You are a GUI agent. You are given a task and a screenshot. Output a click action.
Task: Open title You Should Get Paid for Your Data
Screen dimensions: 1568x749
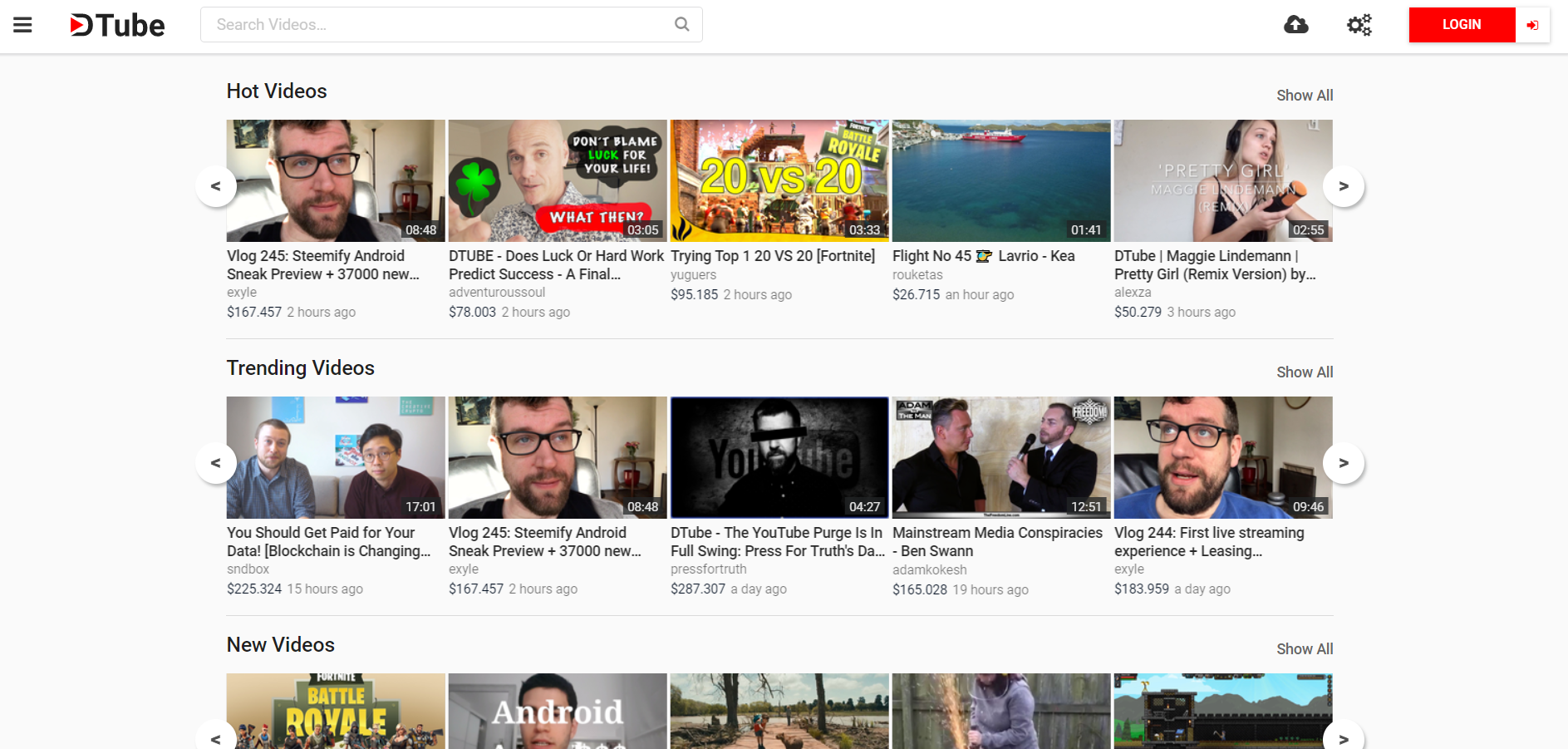(x=329, y=542)
